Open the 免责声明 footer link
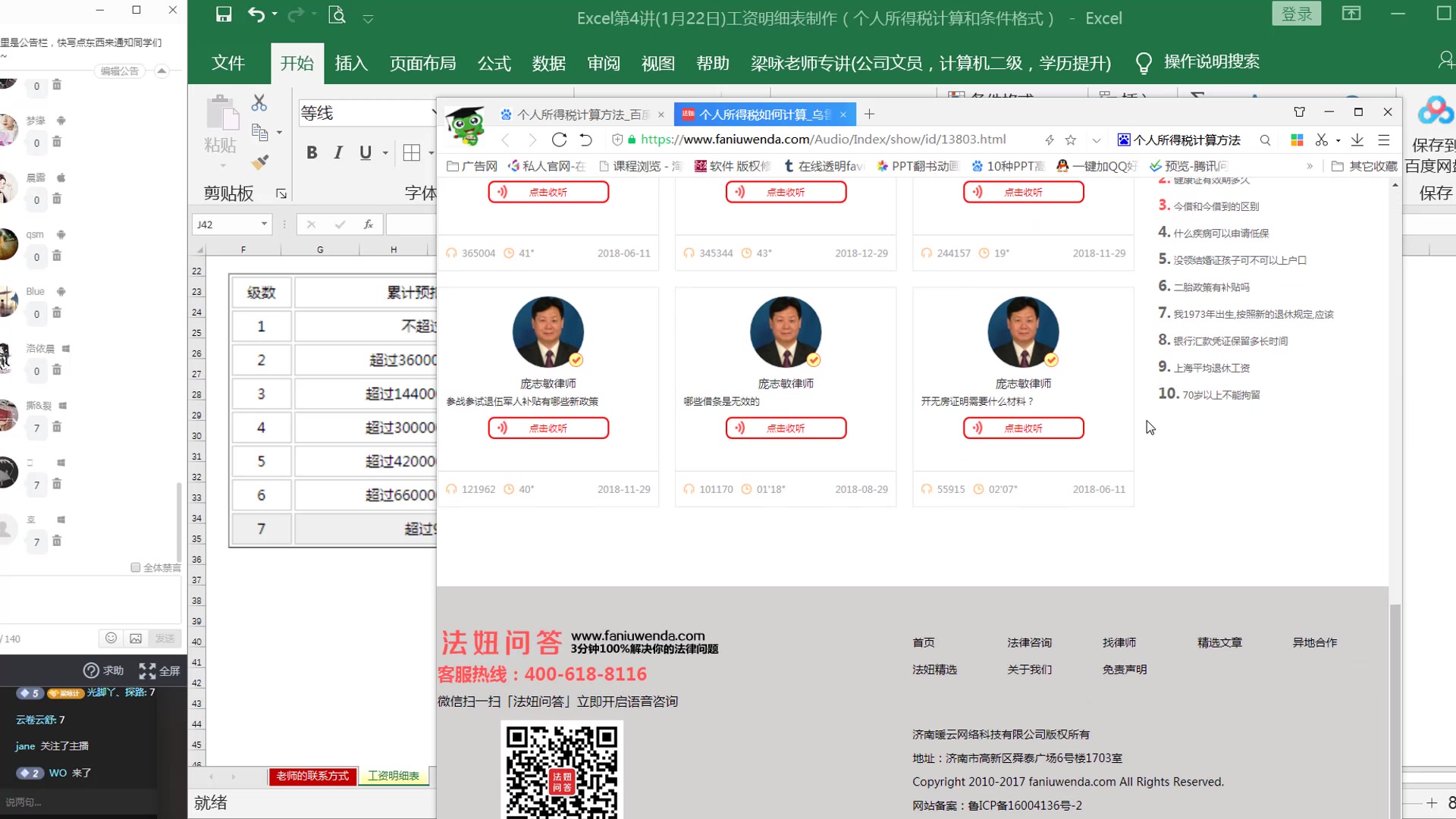The width and height of the screenshot is (1456, 819). point(1124,670)
